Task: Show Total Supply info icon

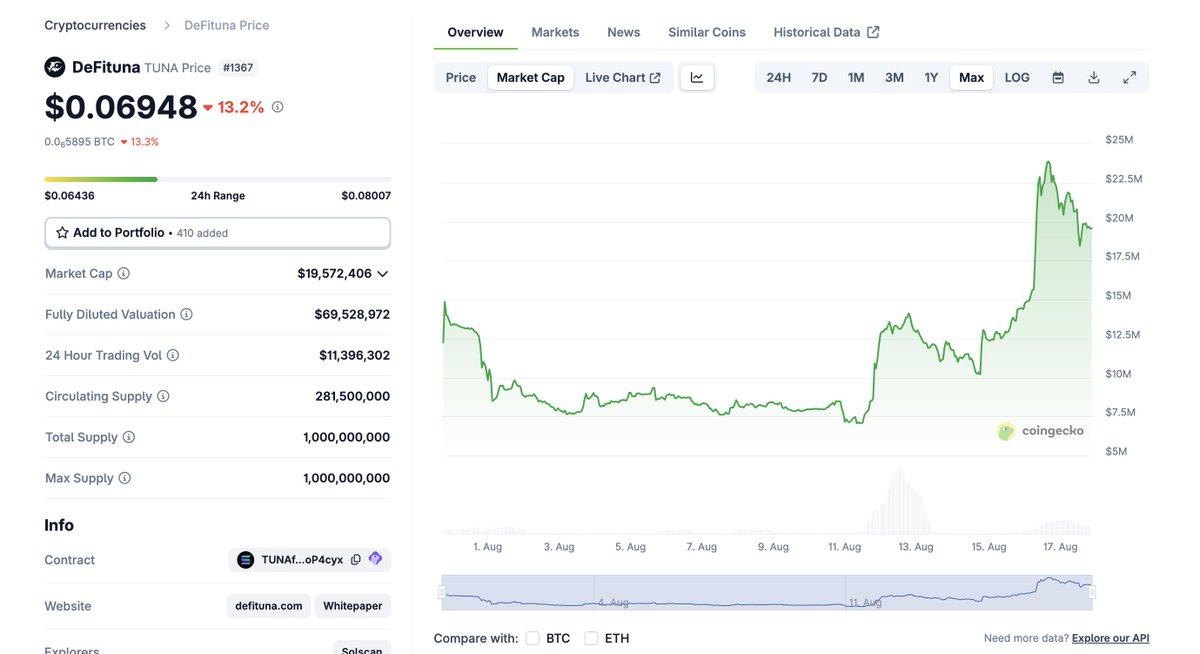Action: [x=129, y=437]
